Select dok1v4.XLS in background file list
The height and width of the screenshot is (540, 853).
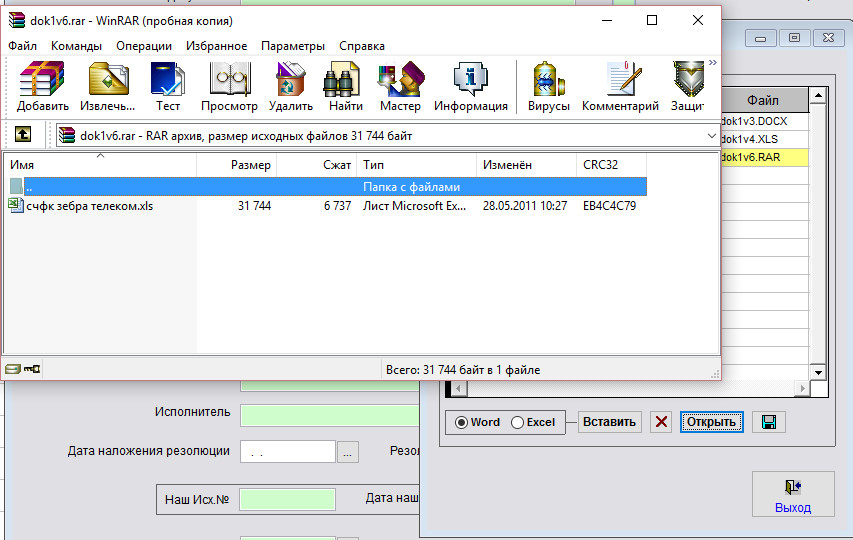point(764,139)
